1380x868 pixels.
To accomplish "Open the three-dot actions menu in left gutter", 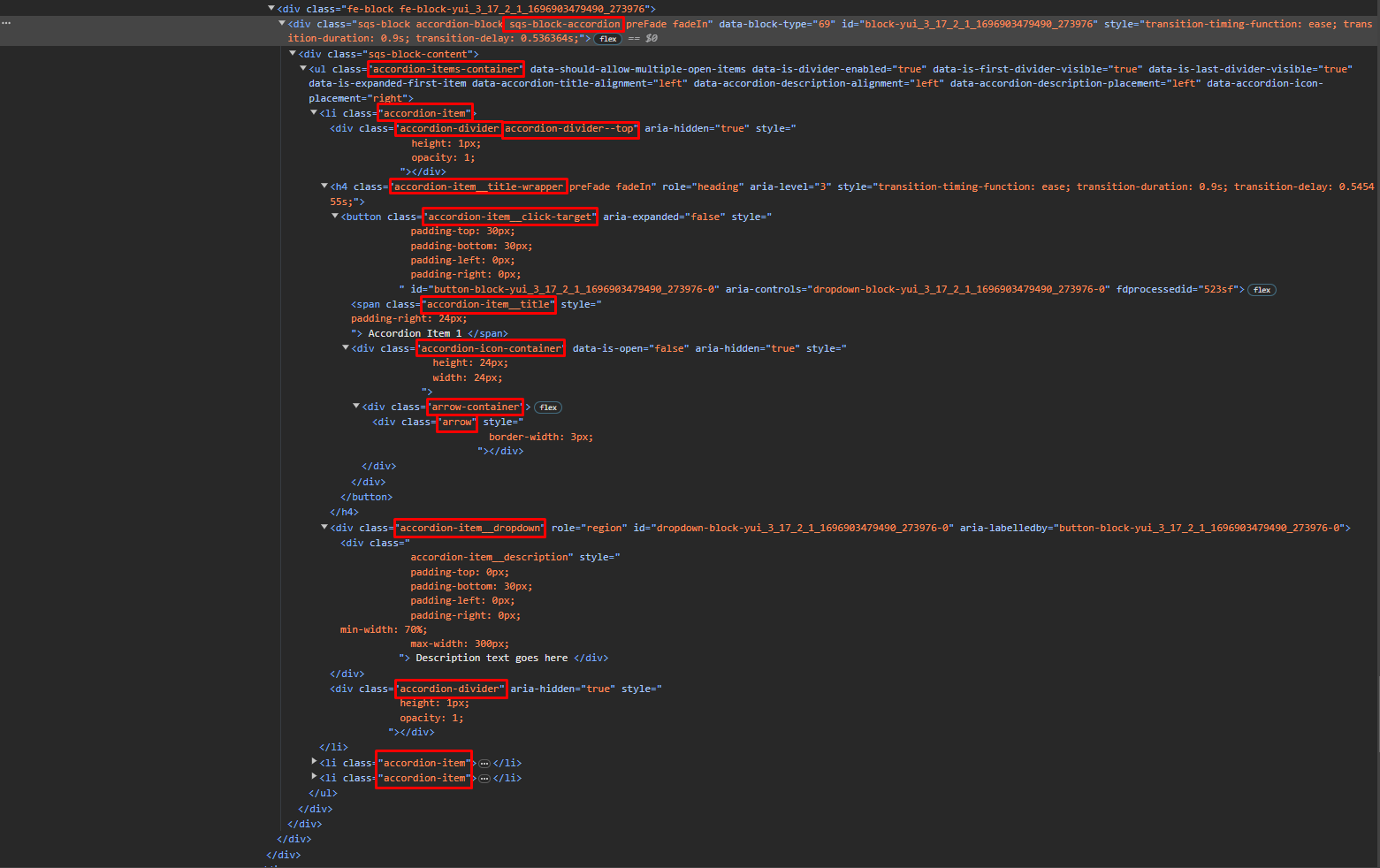I will (6, 23).
